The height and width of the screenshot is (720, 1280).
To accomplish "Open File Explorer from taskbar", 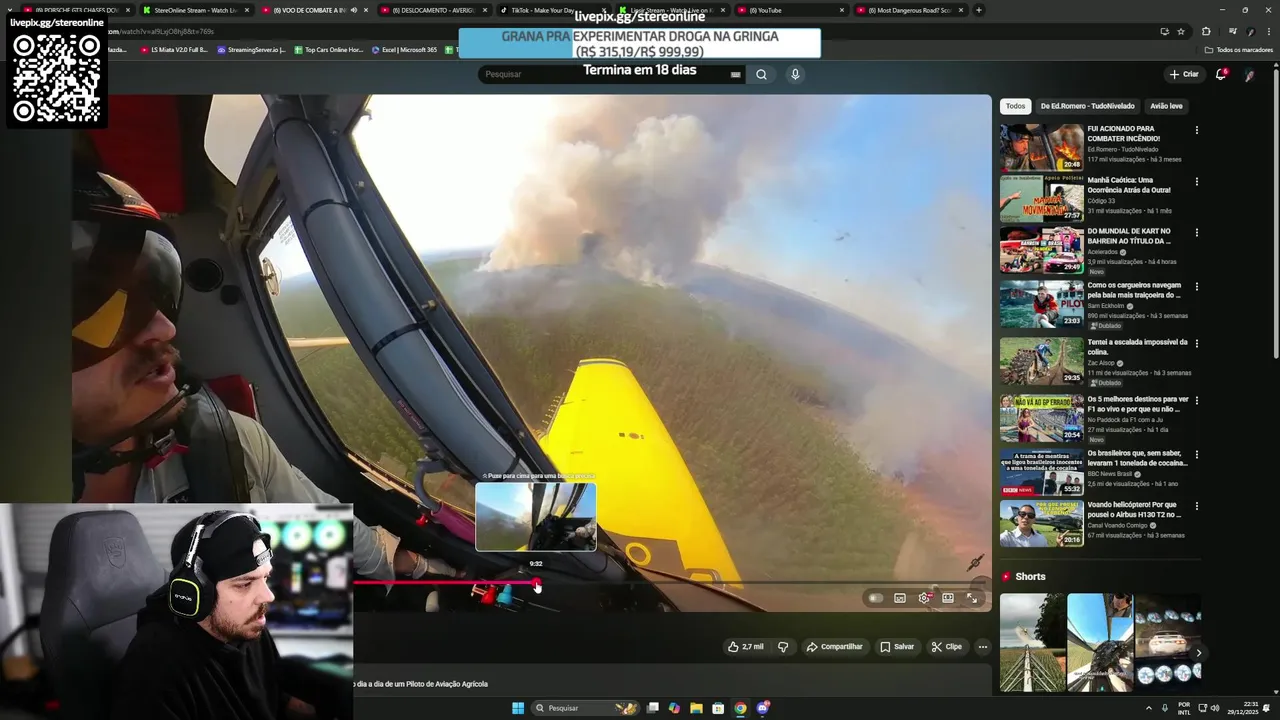I will [x=696, y=708].
